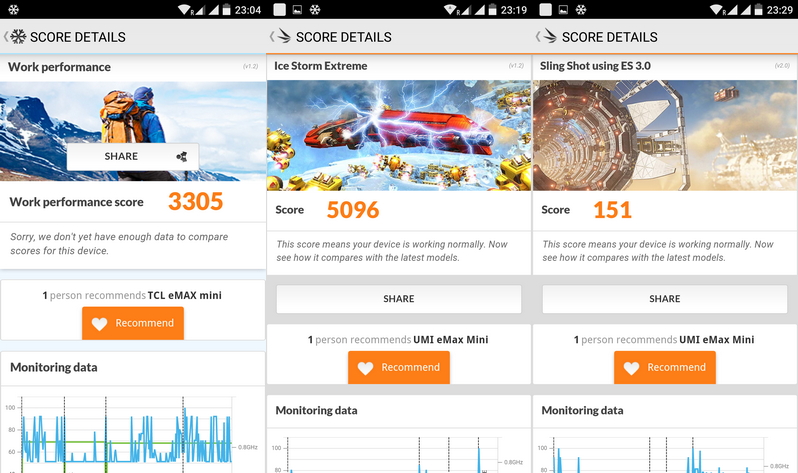Tap the 3DMark logo beside Ice Storm header
Viewport: 798px width, 473px height.
coord(283,36)
